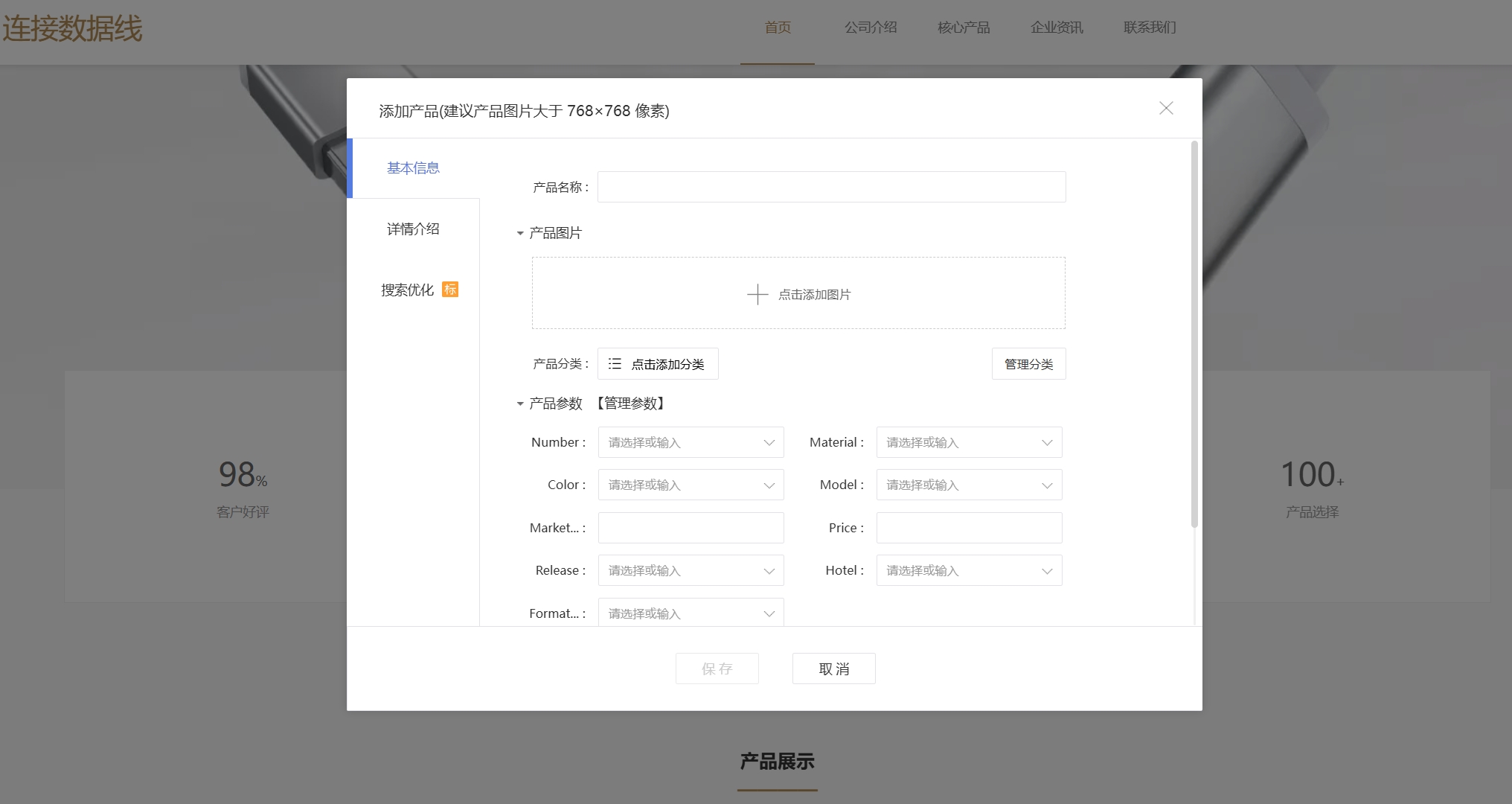The height and width of the screenshot is (804, 1512).
Task: Switch to 详情介绍 tab
Action: coord(413,229)
